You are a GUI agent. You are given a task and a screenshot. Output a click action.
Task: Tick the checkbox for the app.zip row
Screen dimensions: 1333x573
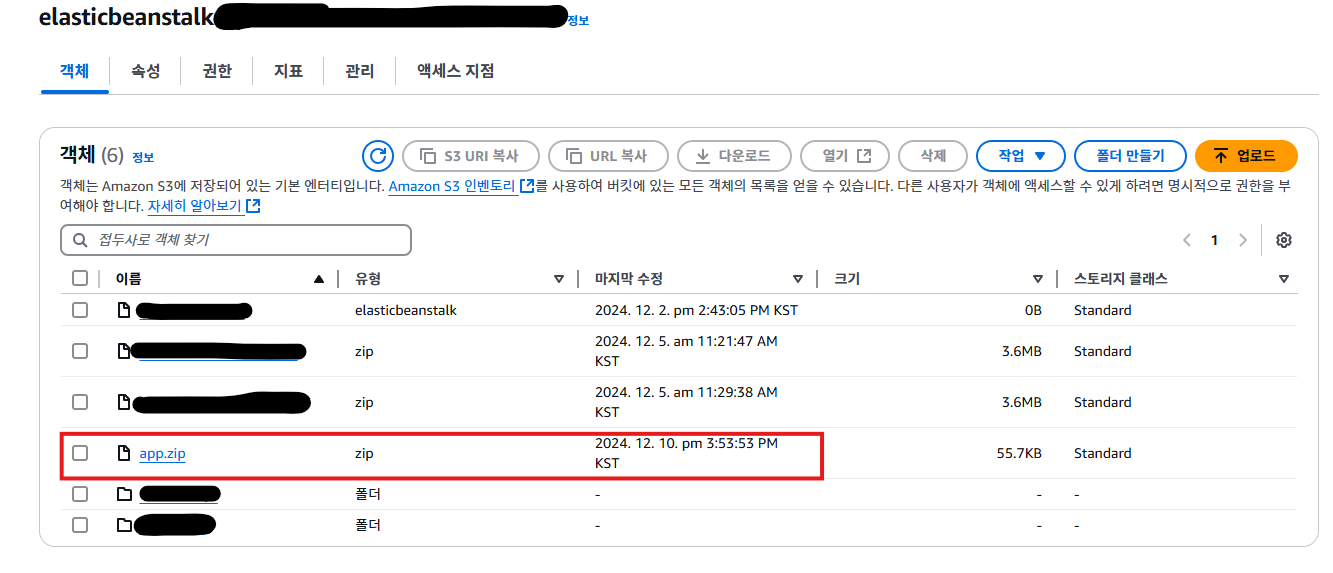point(80,453)
